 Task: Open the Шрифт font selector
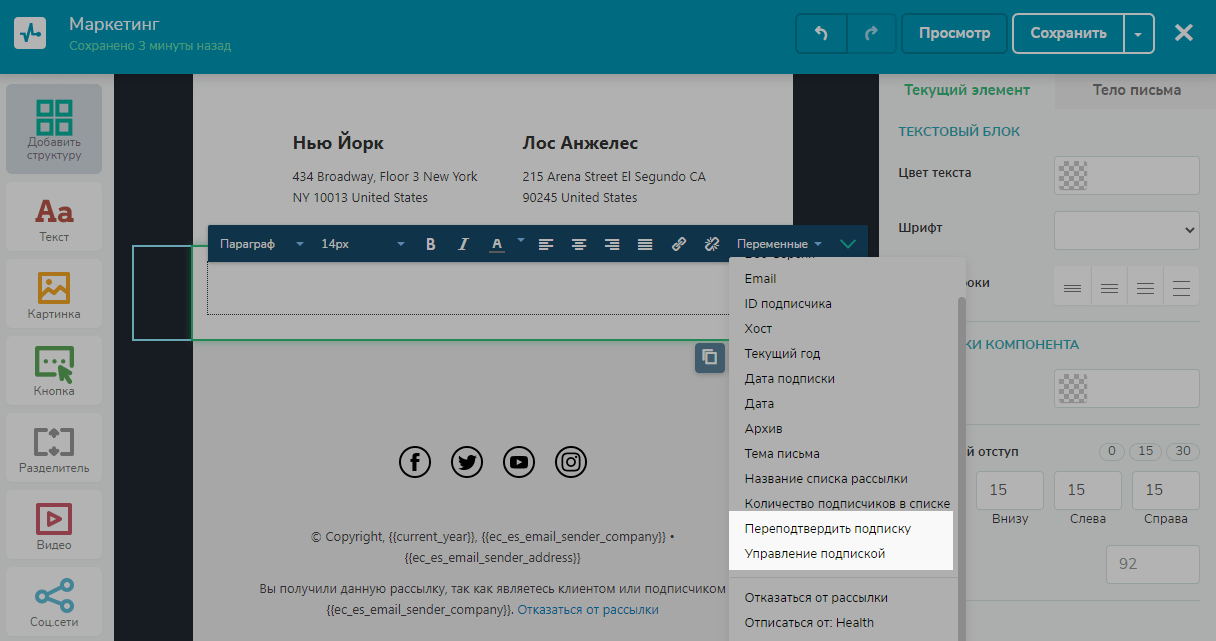pyautogui.click(x=1126, y=230)
